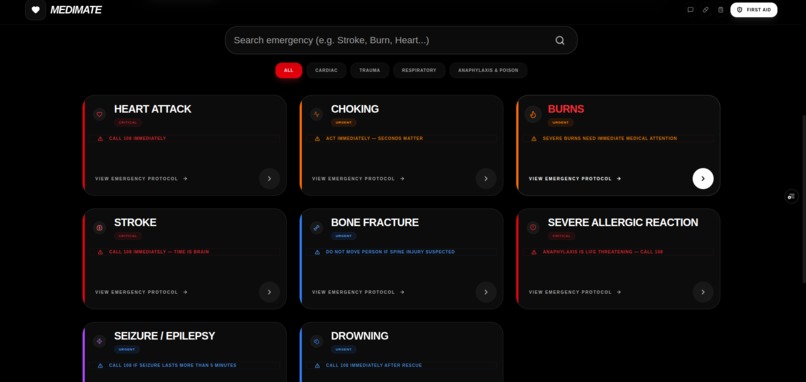View Emergency Protocol link for Stroke
The width and height of the screenshot is (806, 382).
[141, 292]
